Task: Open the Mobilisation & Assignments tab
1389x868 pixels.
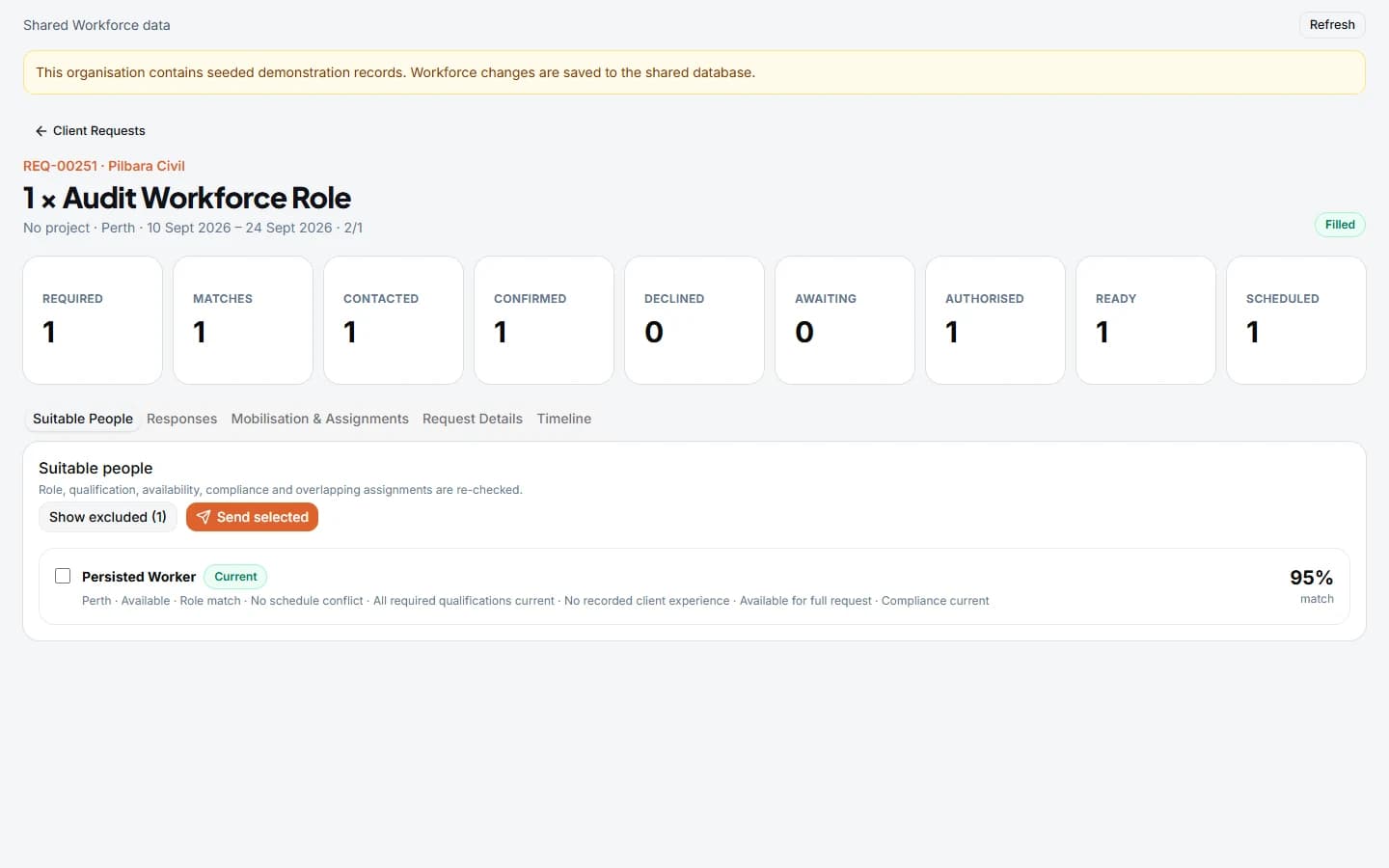Action: coord(319,419)
